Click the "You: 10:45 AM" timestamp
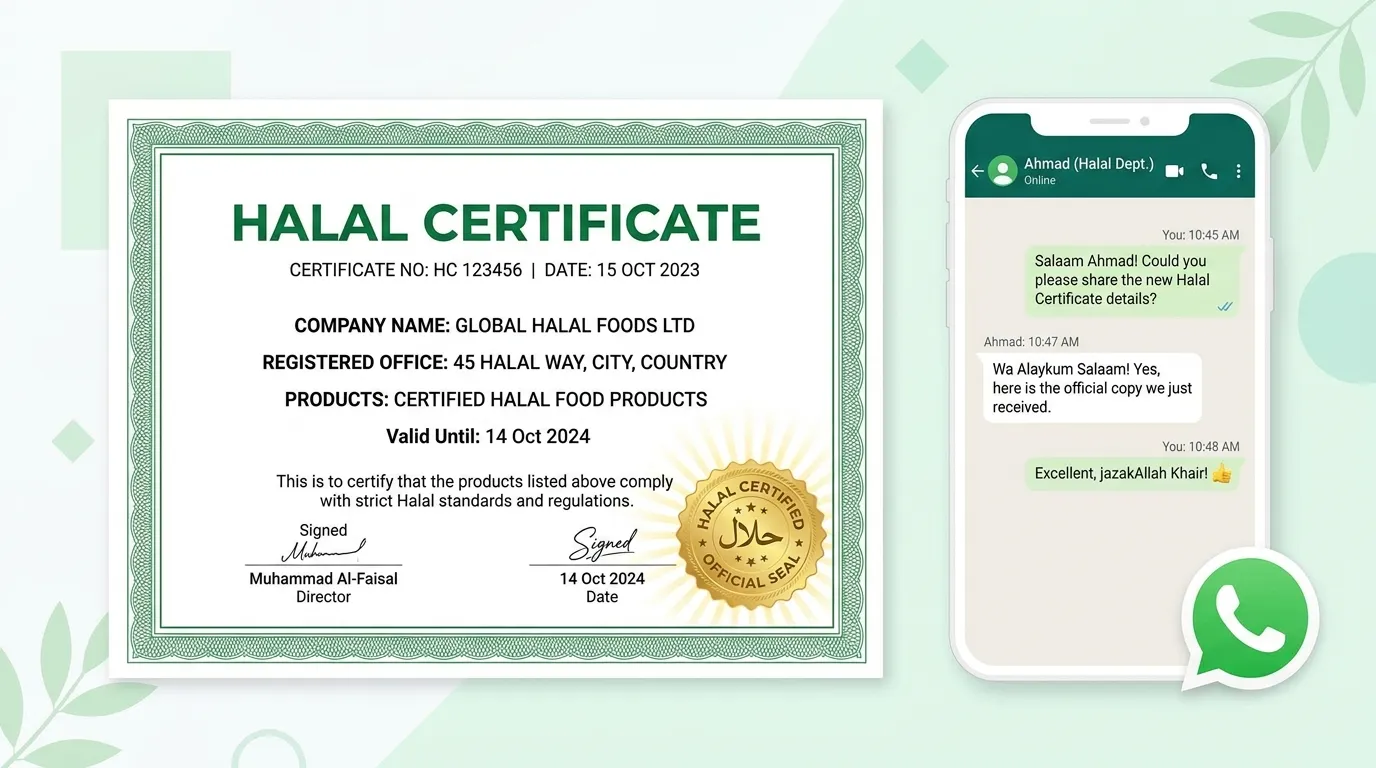This screenshot has height=768, width=1376. [1200, 235]
